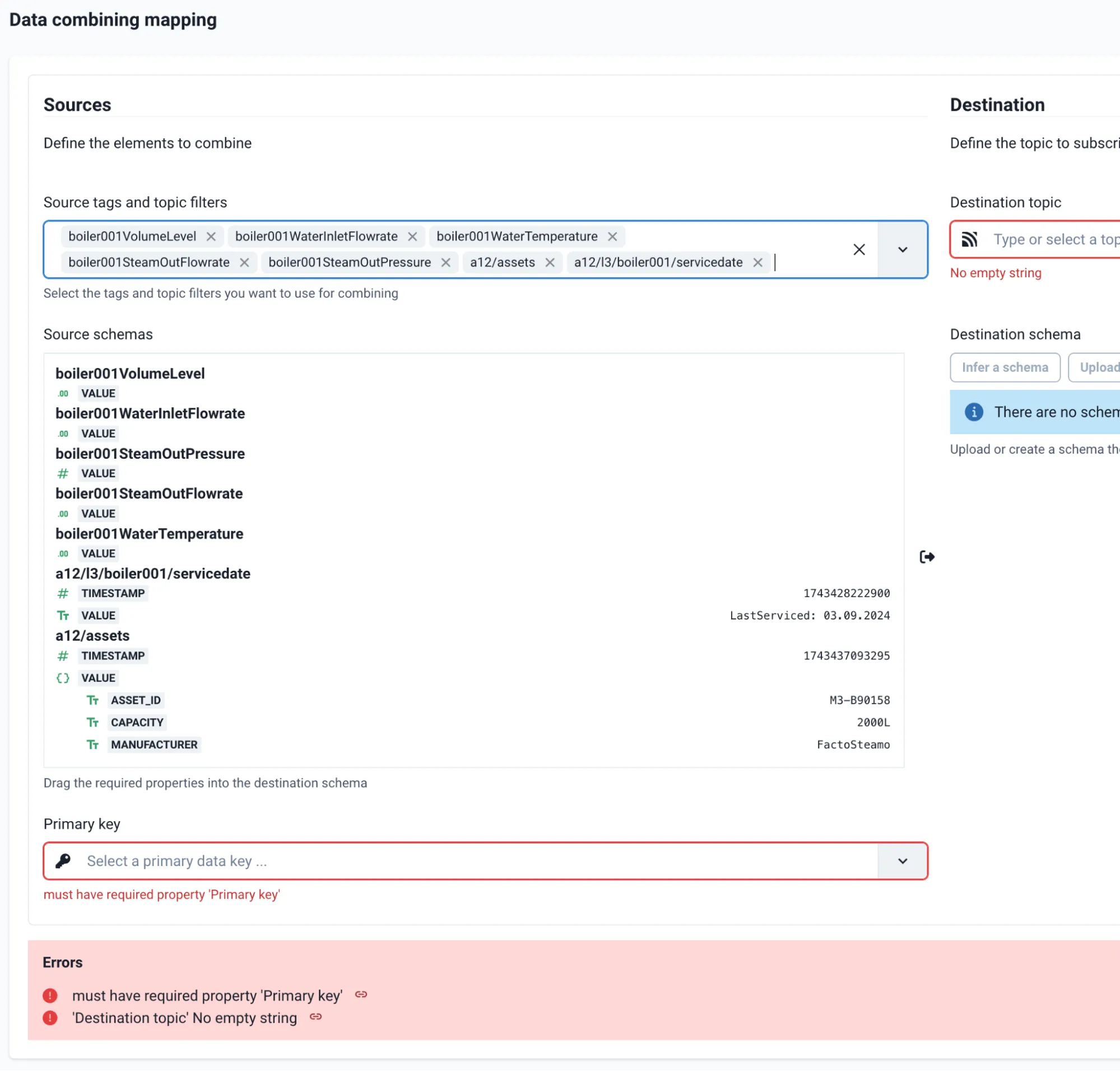The image size is (1120, 1071).
Task: Select the CAPACITY property
Action: click(x=137, y=723)
